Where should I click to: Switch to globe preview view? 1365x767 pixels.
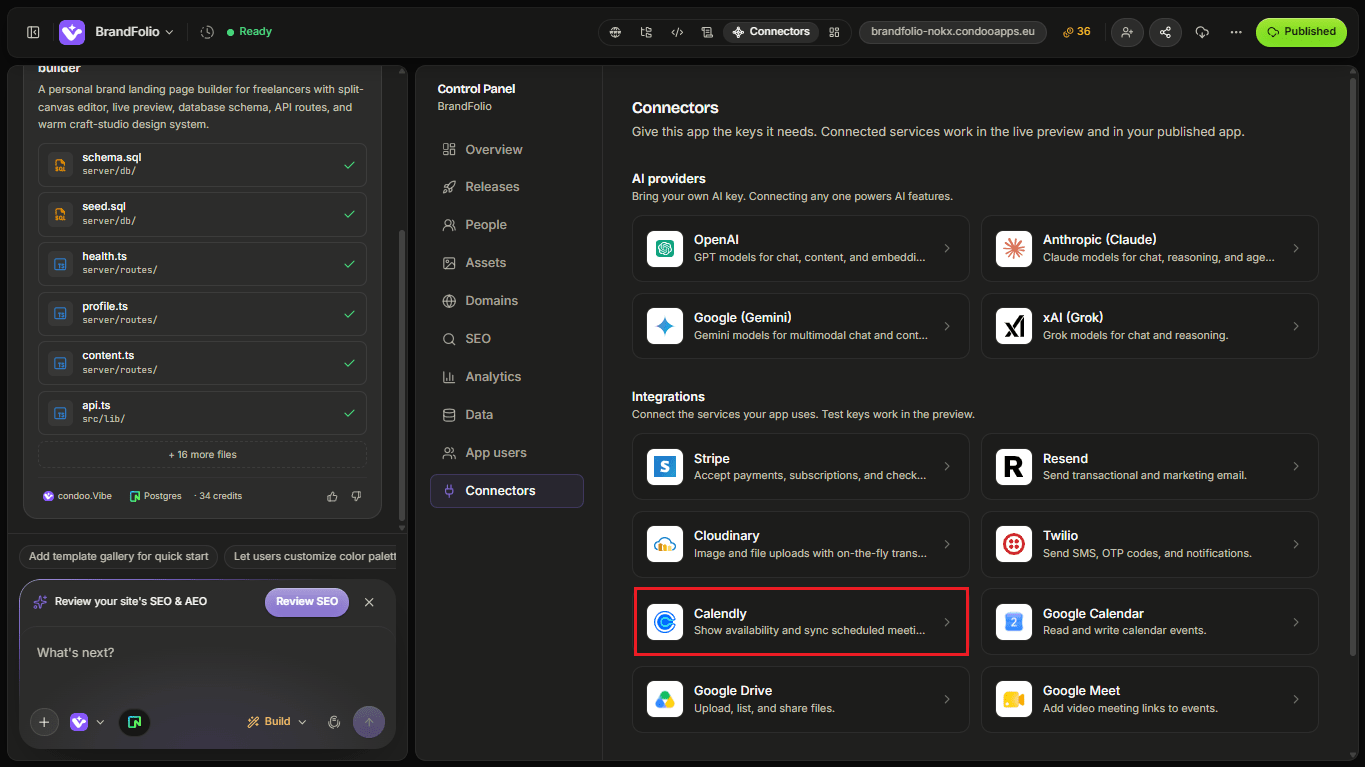(x=616, y=32)
